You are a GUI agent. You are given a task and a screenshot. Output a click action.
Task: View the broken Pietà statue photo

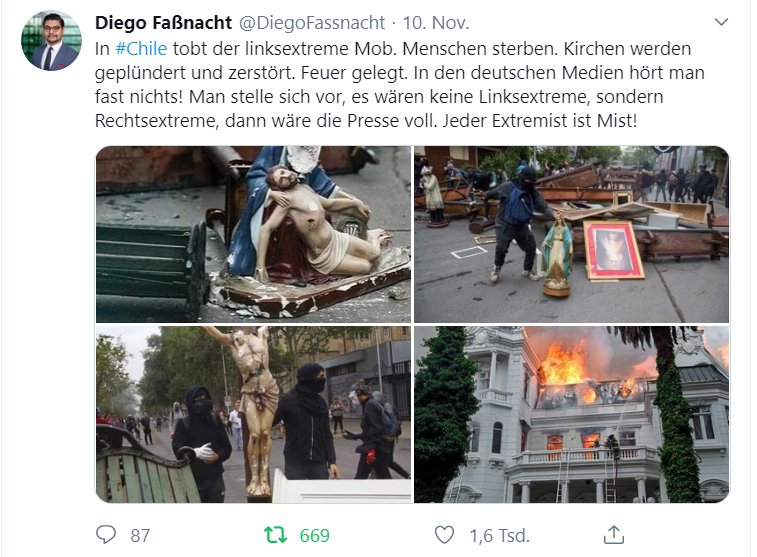pos(253,234)
